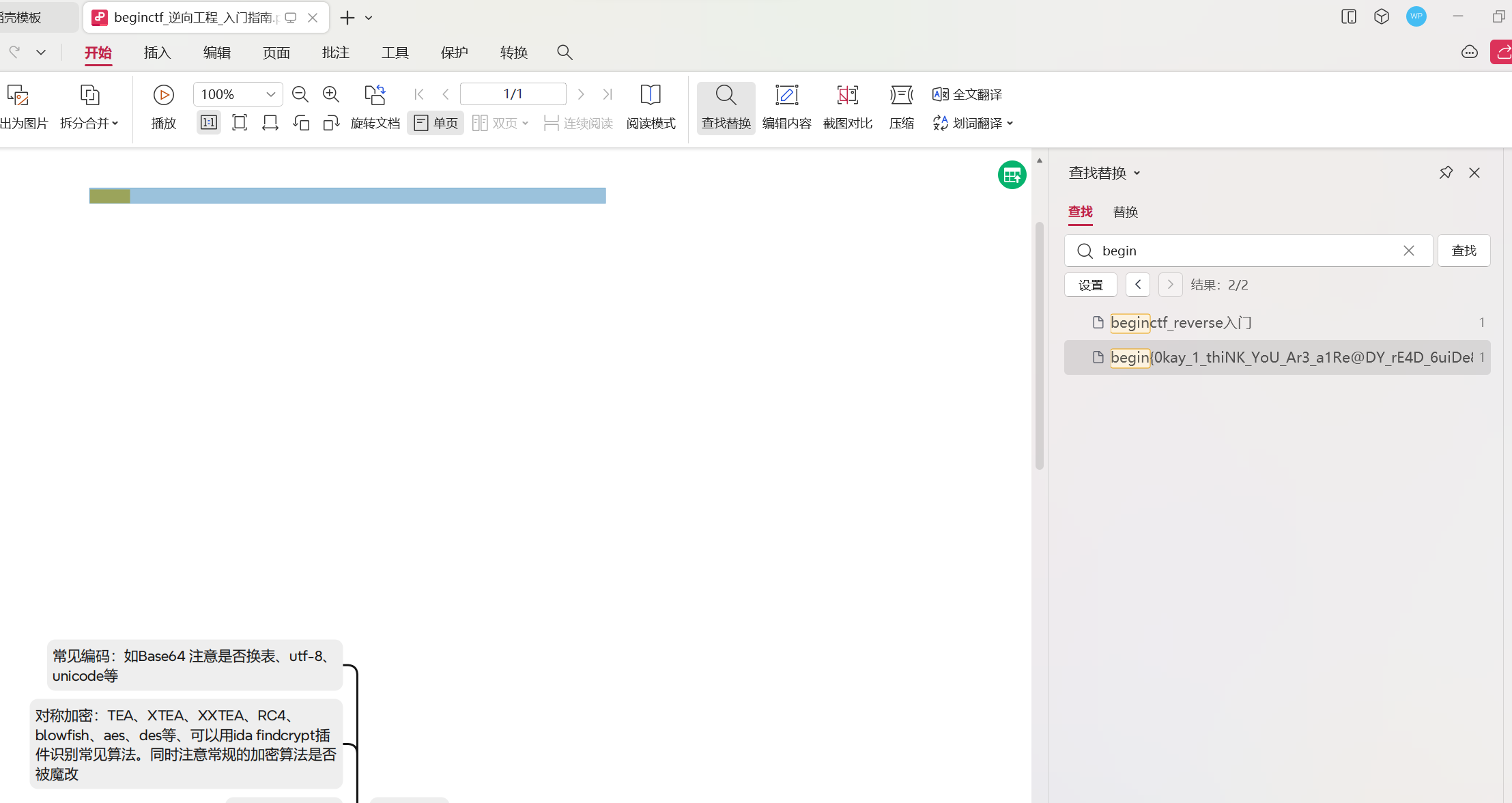This screenshot has height=803, width=1512.
Task: Go to next page arrow in toolbar
Action: 581,94
